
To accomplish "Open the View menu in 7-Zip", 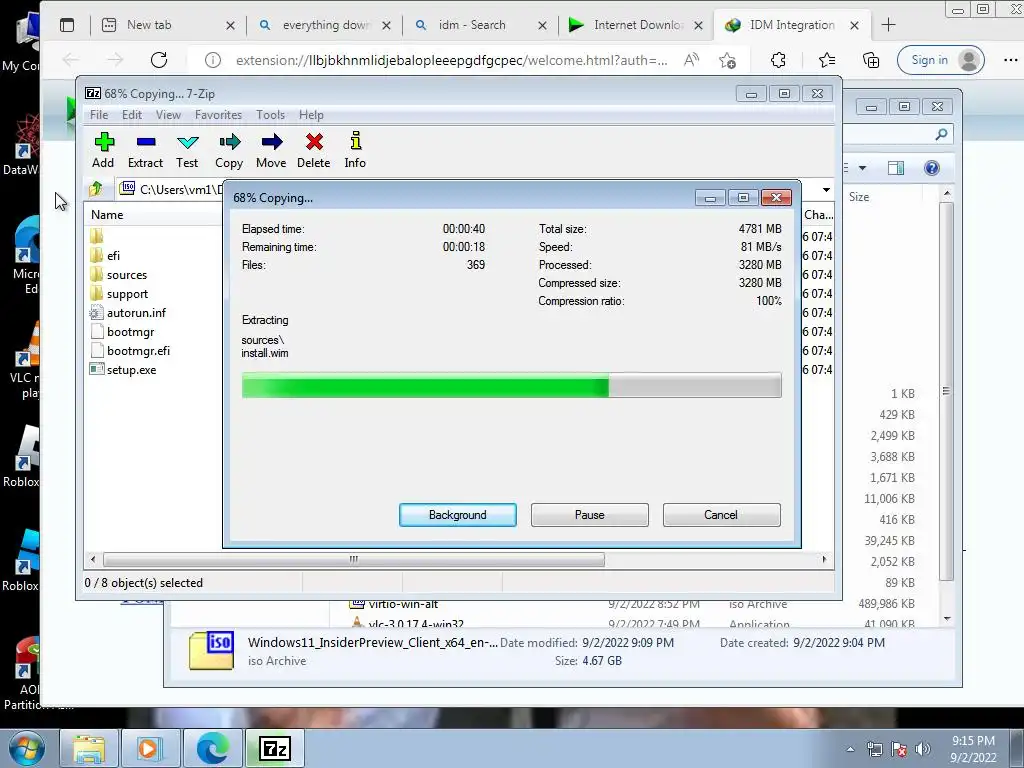I will 168,115.
